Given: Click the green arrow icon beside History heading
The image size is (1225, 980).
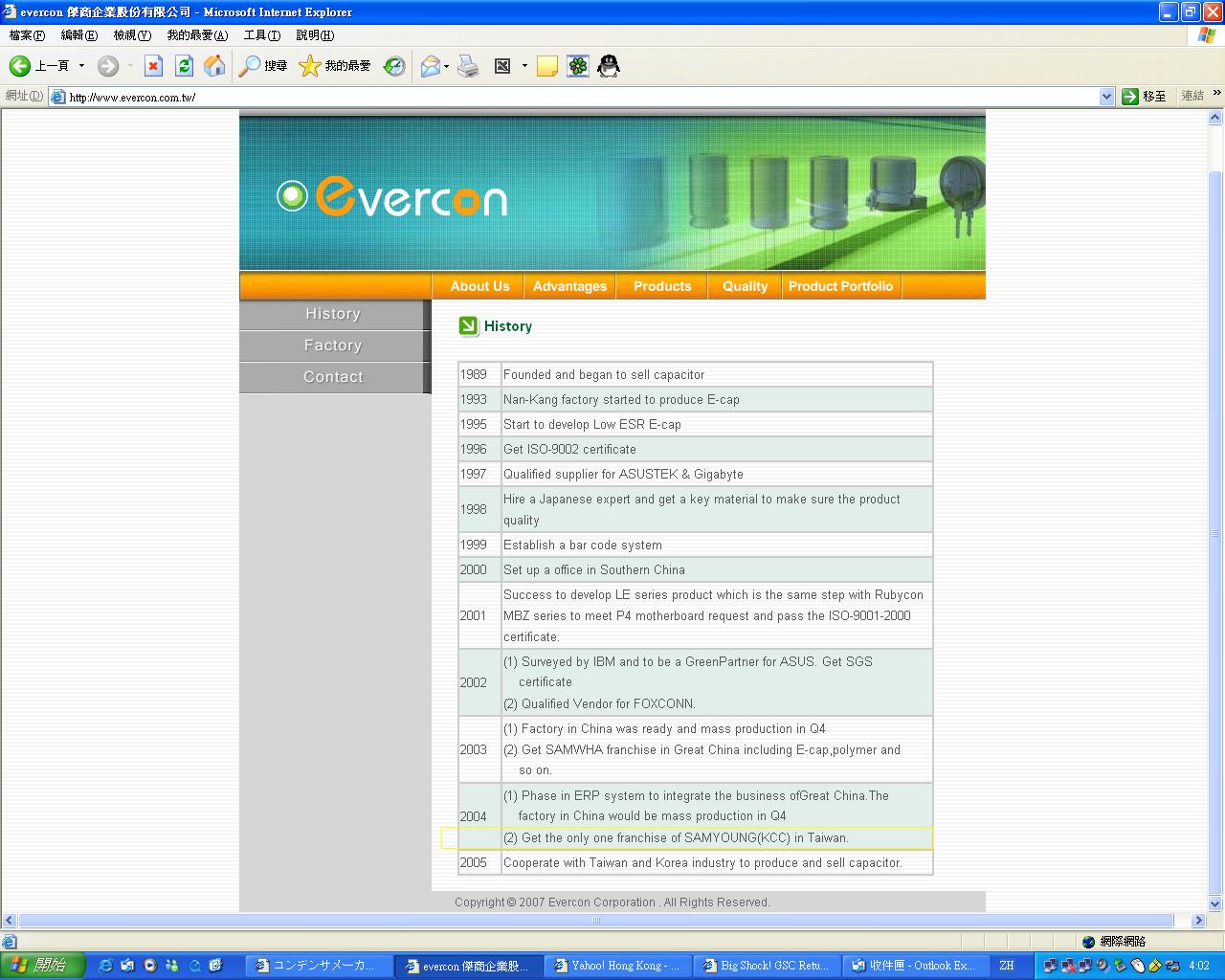Looking at the screenshot, I should click(468, 326).
